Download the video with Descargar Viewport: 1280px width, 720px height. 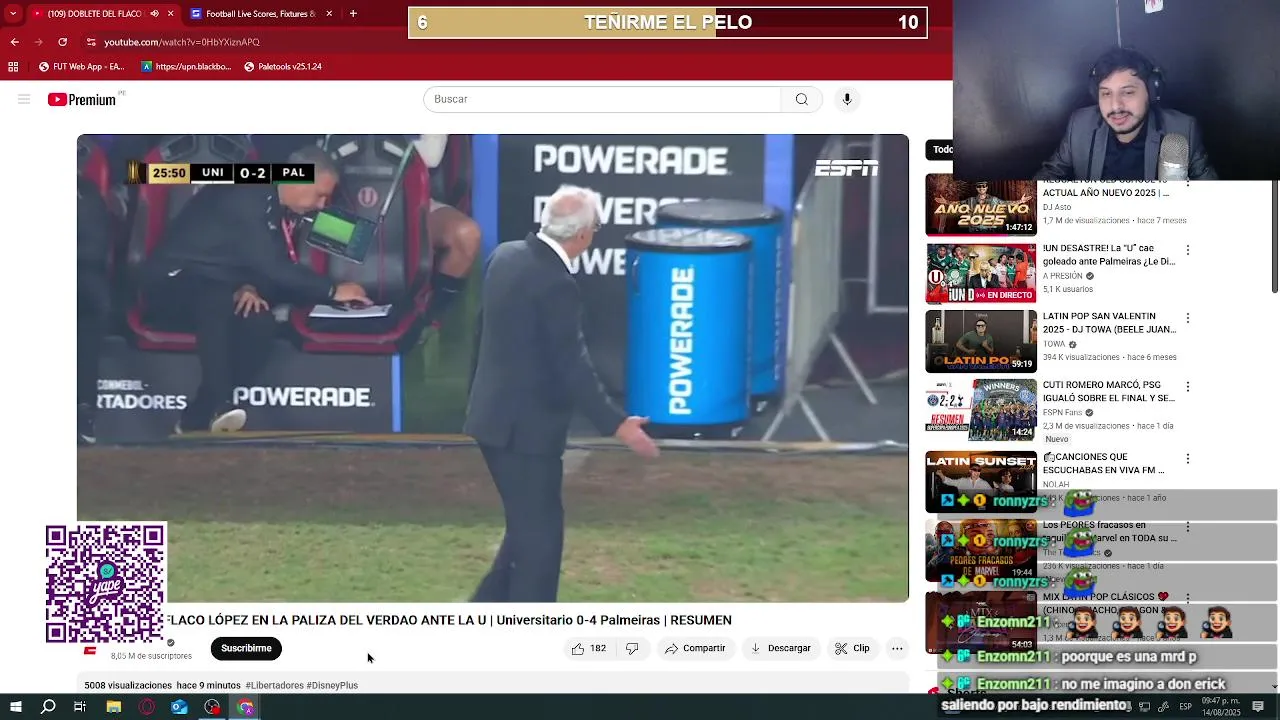(x=781, y=648)
